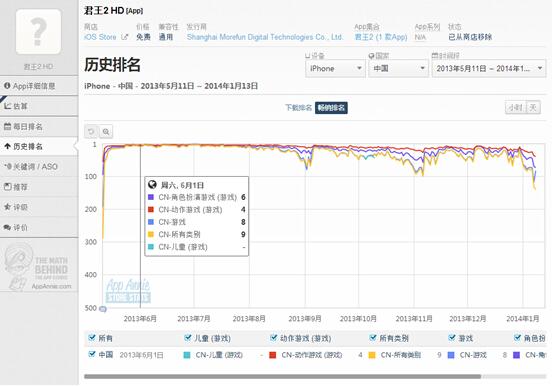Click the 已从商店移除 status text
The width and height of the screenshot is (552, 386).
[x=470, y=37]
